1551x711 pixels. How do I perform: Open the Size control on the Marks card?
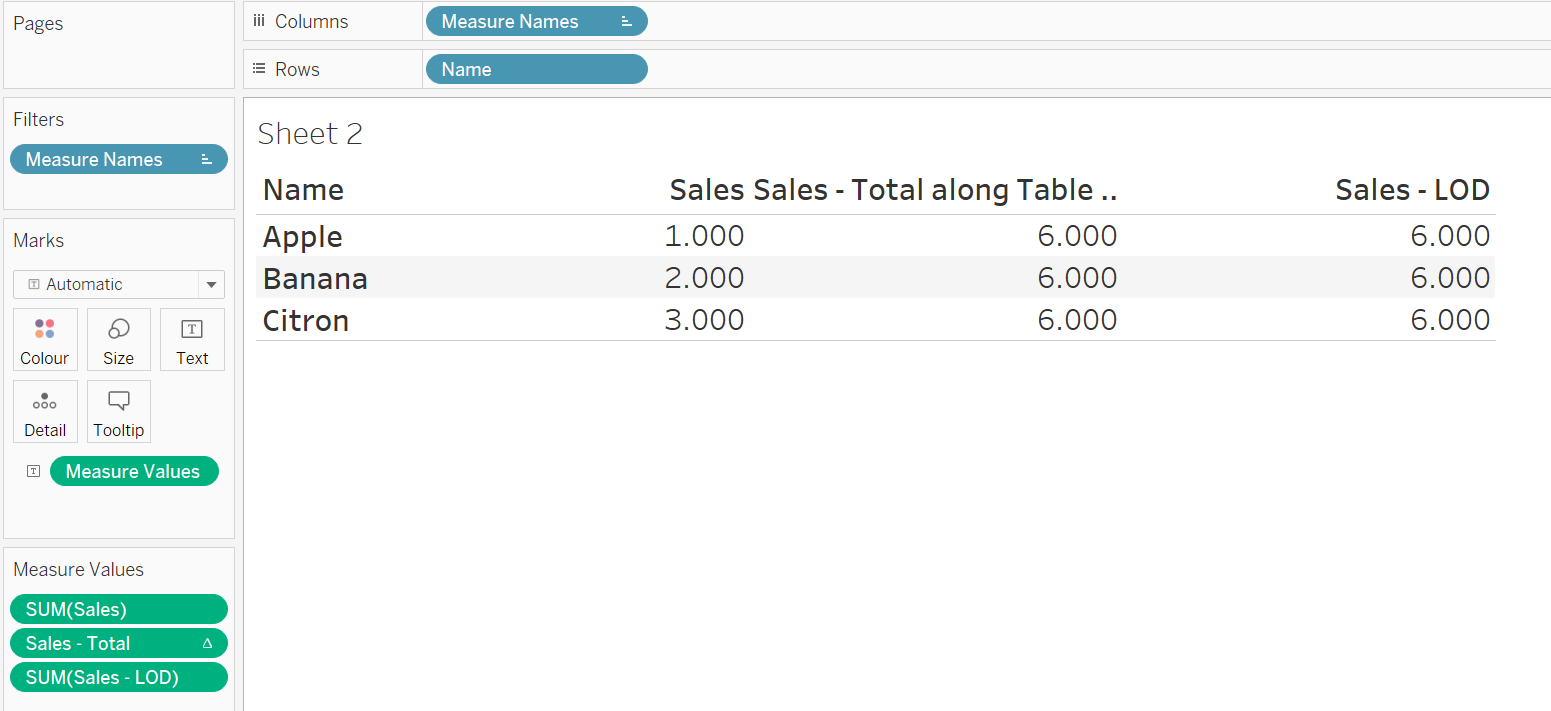118,339
